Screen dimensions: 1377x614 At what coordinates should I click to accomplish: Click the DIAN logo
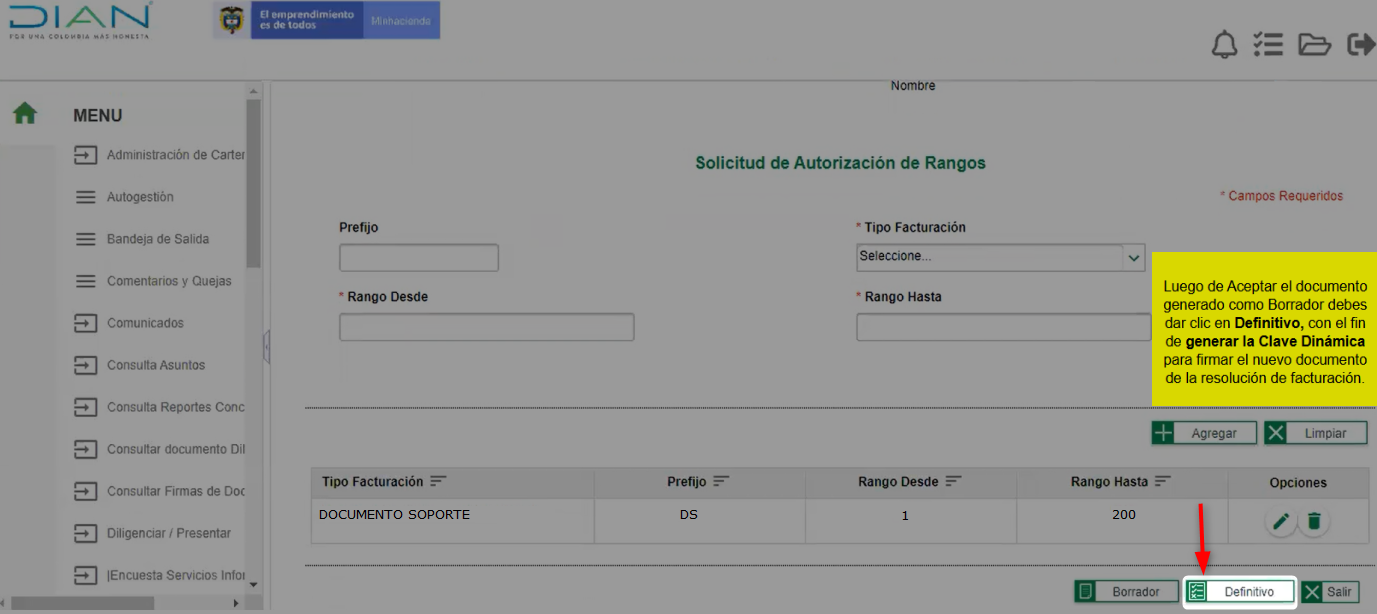point(80,20)
